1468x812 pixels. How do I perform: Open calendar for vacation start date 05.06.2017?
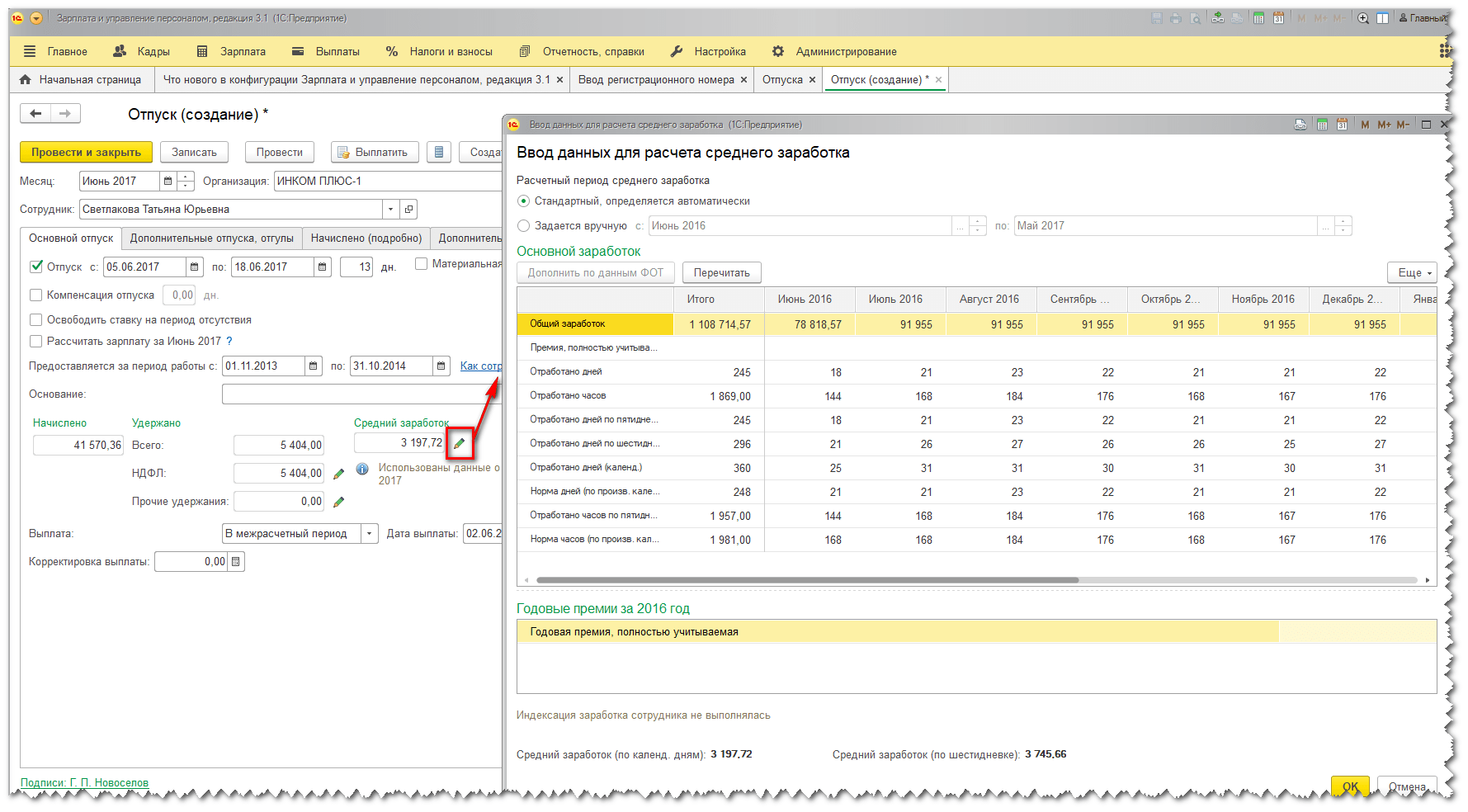194,267
